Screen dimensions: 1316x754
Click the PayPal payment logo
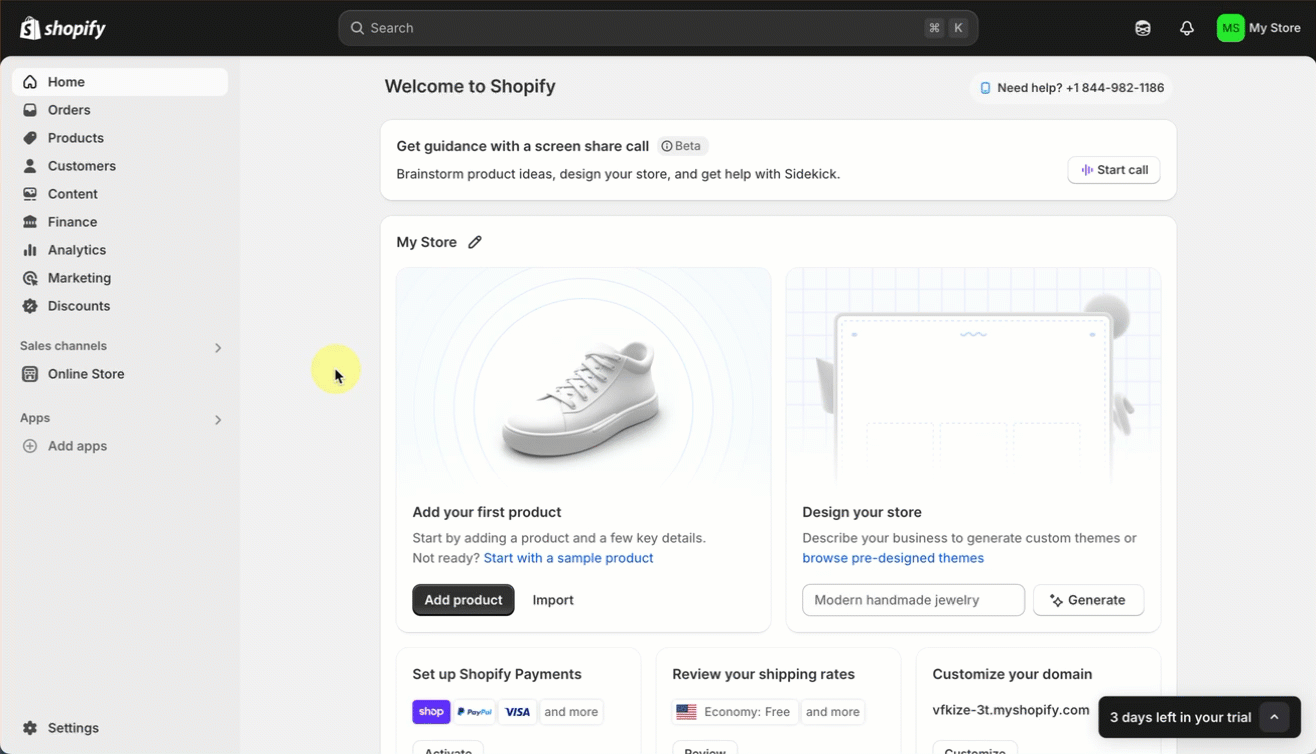[x=475, y=712]
